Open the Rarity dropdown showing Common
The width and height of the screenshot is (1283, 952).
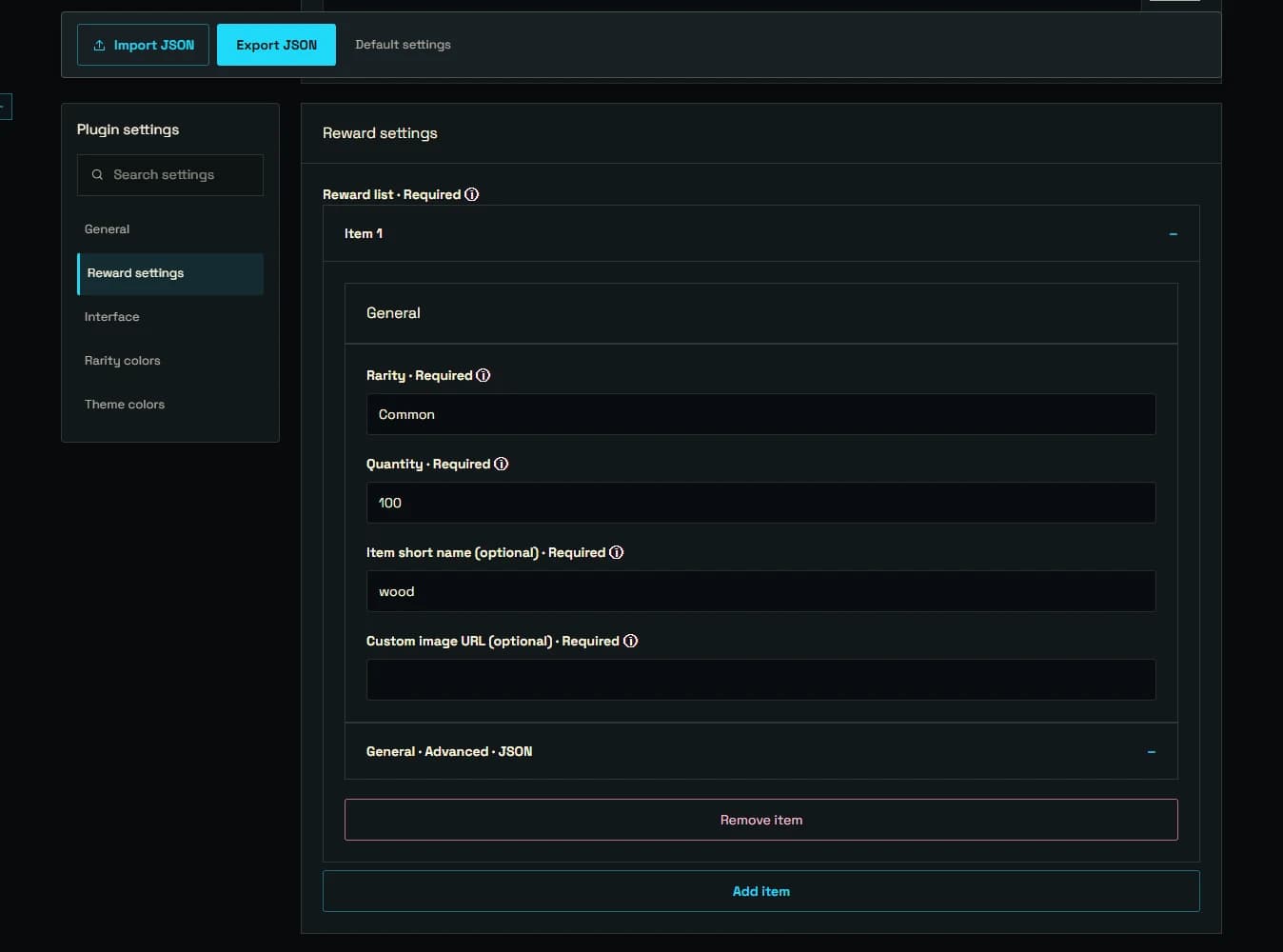(760, 414)
